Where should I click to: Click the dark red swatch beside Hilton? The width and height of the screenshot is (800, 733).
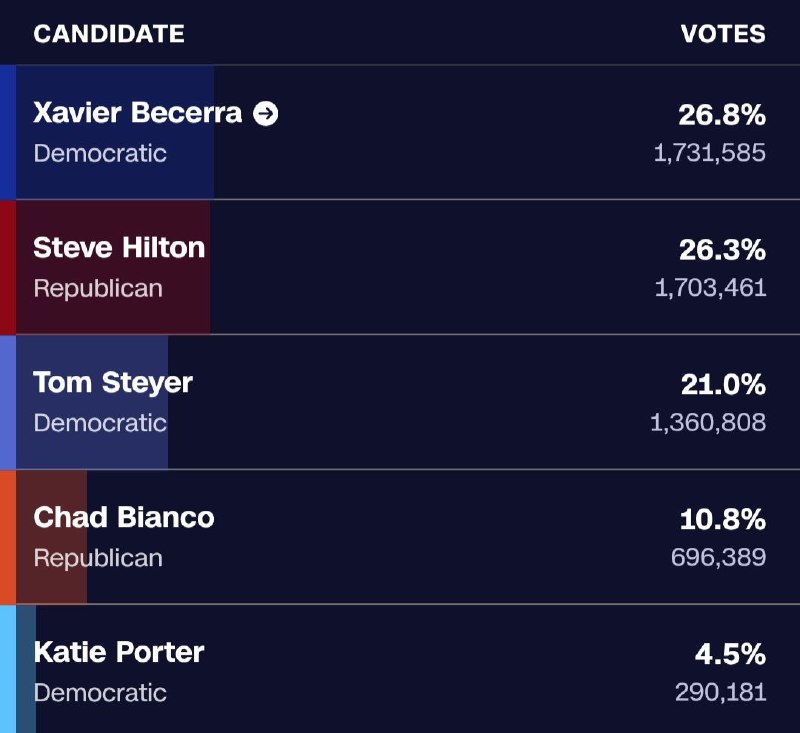(x=8, y=267)
